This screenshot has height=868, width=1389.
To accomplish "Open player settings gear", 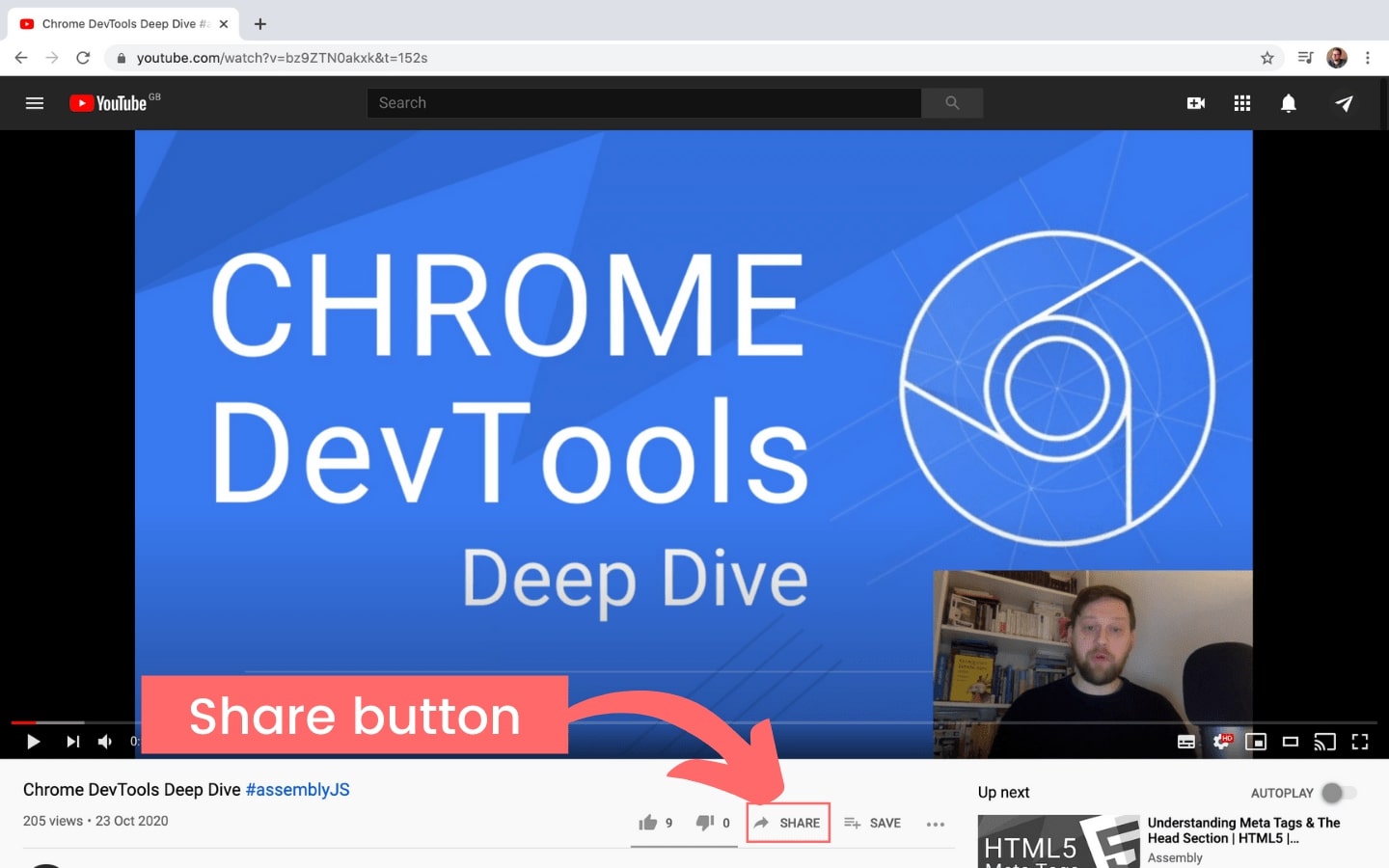I will 1221,742.
